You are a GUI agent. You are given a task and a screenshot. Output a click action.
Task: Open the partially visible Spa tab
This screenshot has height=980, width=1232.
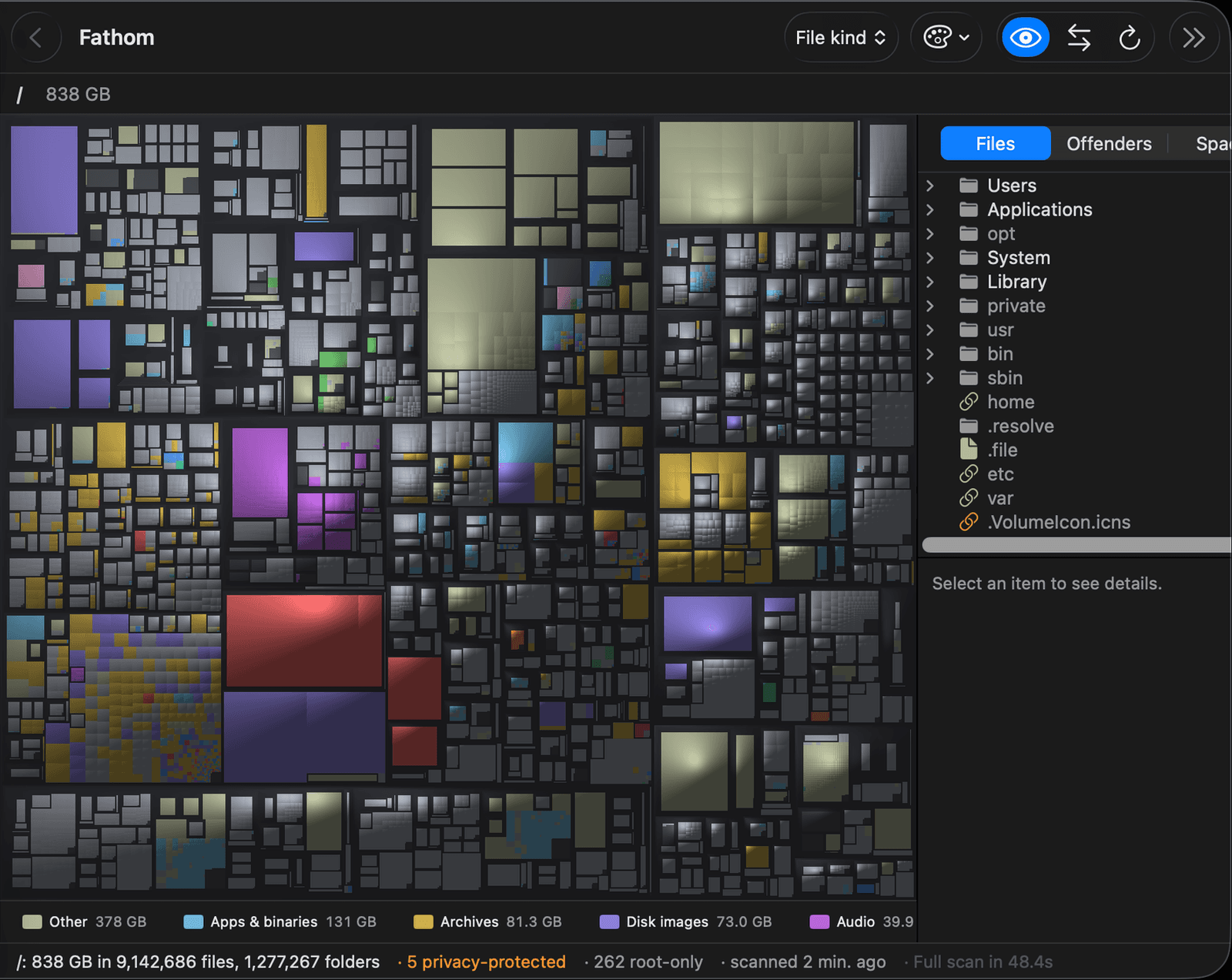pos(1211,143)
